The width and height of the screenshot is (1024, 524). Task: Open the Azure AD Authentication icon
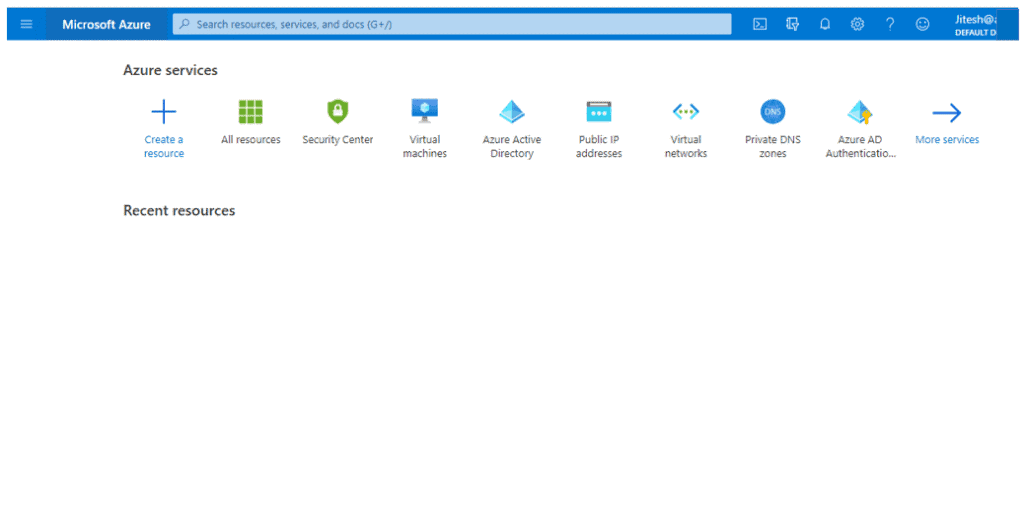(860, 112)
